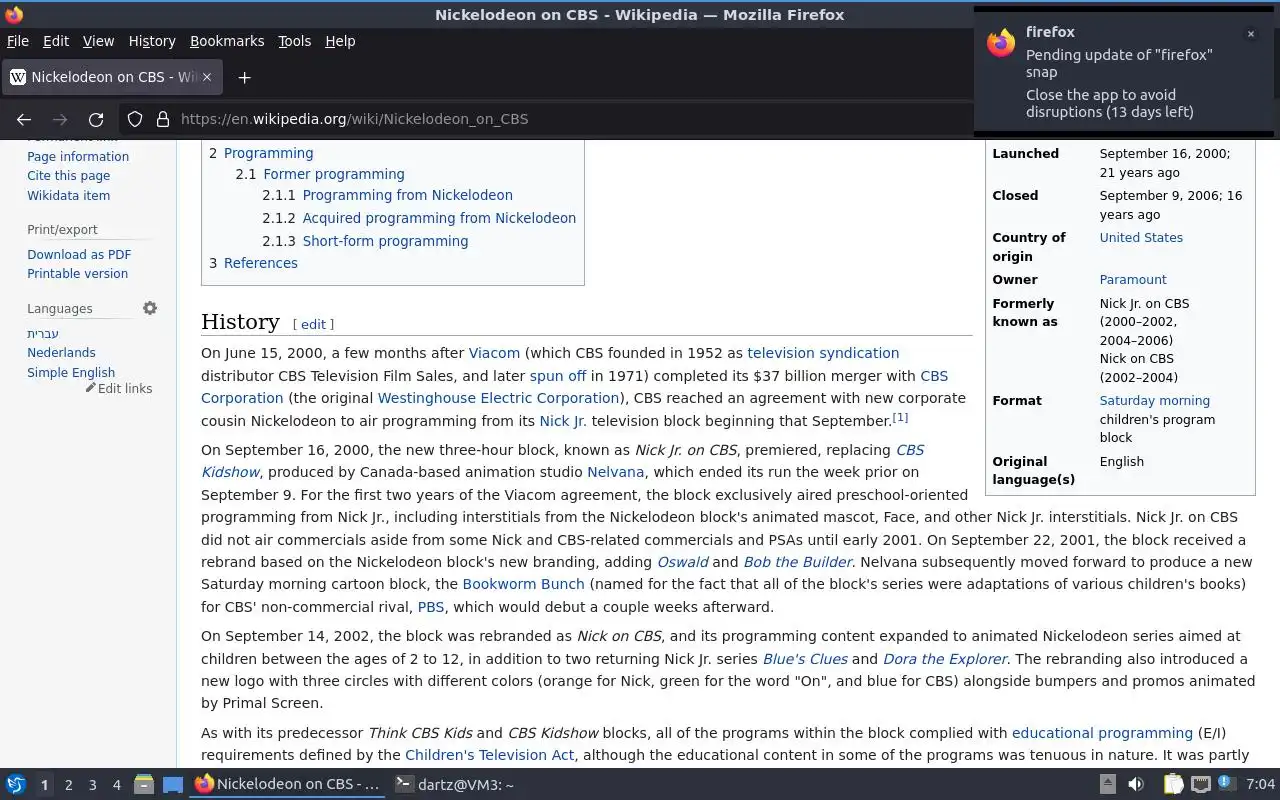Viewport: 1280px width, 800px height.
Task: Jump to Programming section in contents
Action: tap(268, 153)
